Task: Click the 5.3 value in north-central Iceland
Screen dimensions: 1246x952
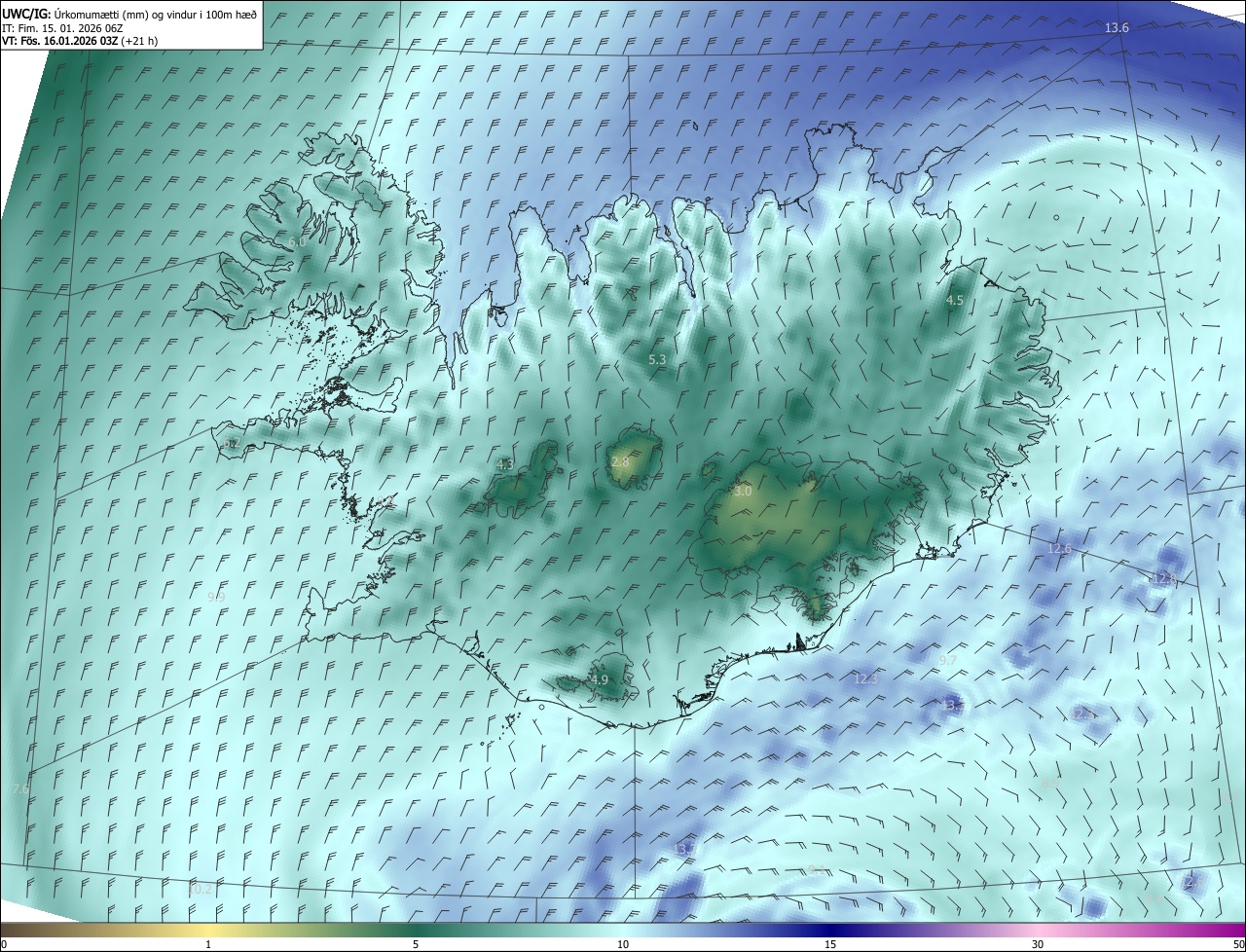Action: tap(657, 359)
